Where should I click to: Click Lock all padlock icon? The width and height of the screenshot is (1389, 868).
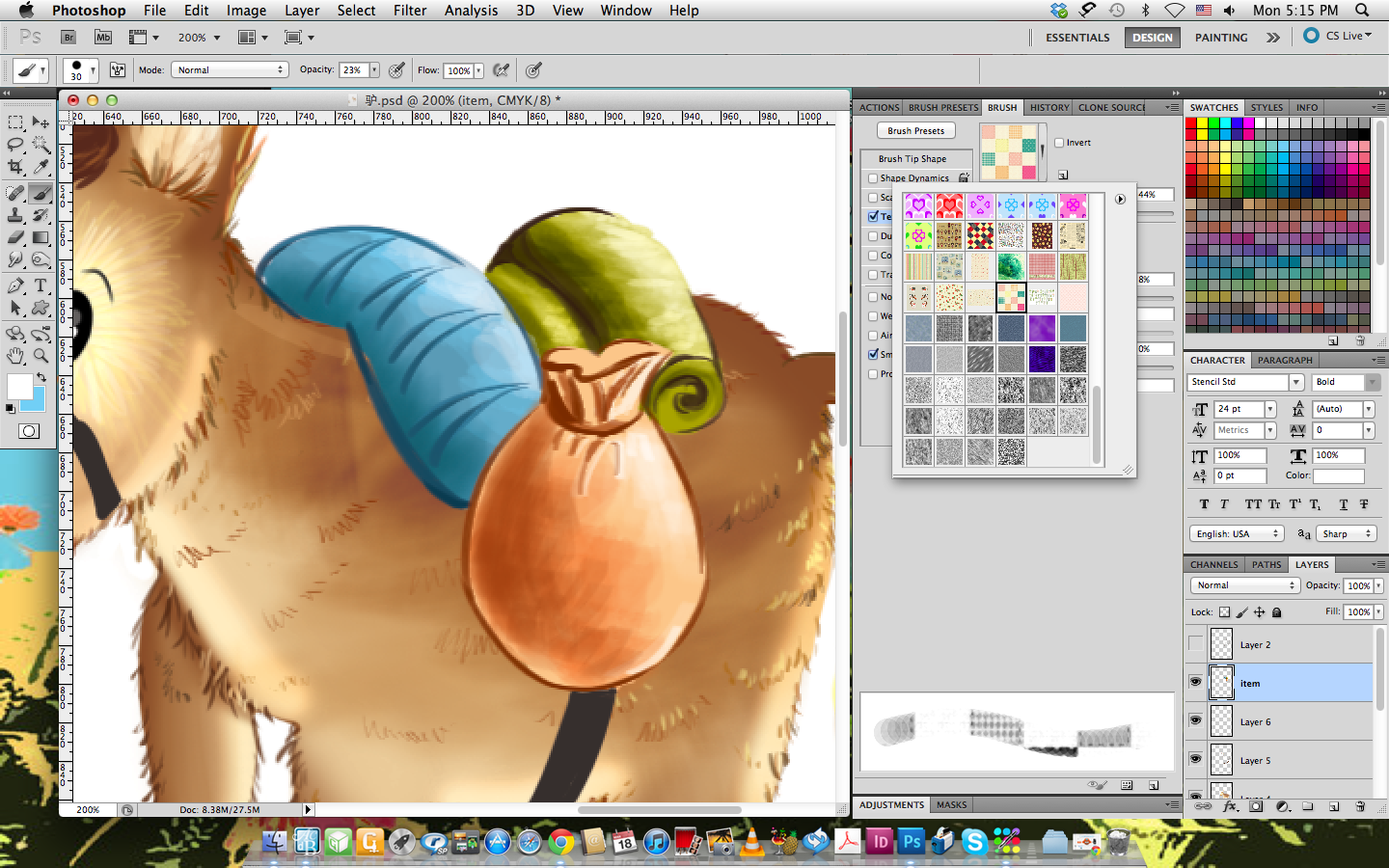[1277, 612]
